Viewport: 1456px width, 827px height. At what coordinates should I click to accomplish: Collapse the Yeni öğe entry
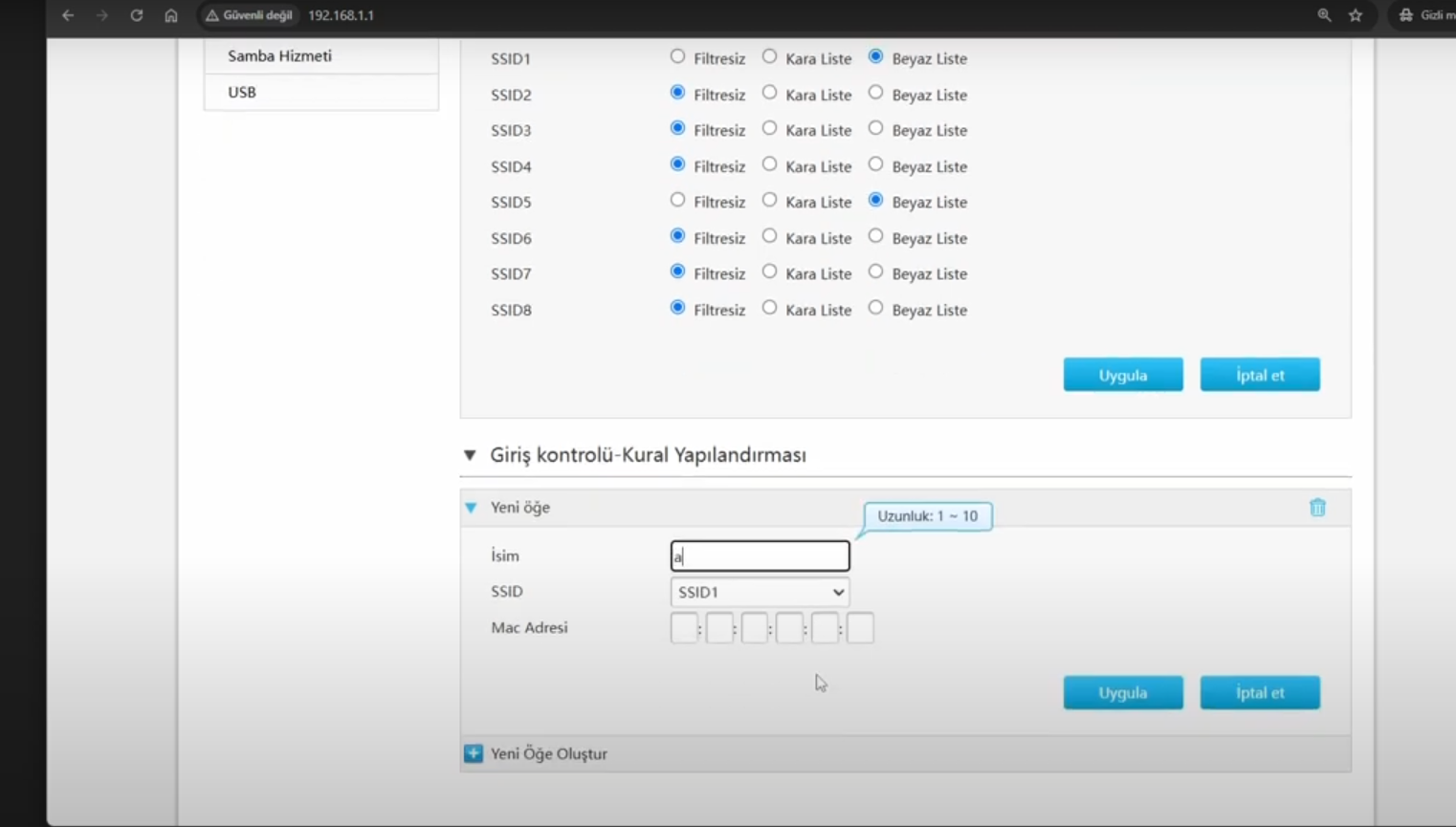click(471, 508)
